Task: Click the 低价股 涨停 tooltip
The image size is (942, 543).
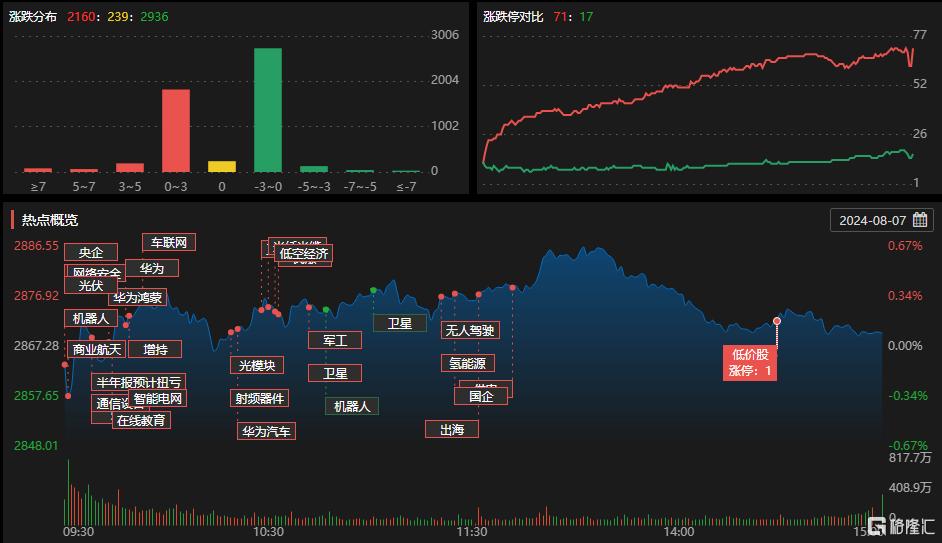Action: tap(750, 363)
